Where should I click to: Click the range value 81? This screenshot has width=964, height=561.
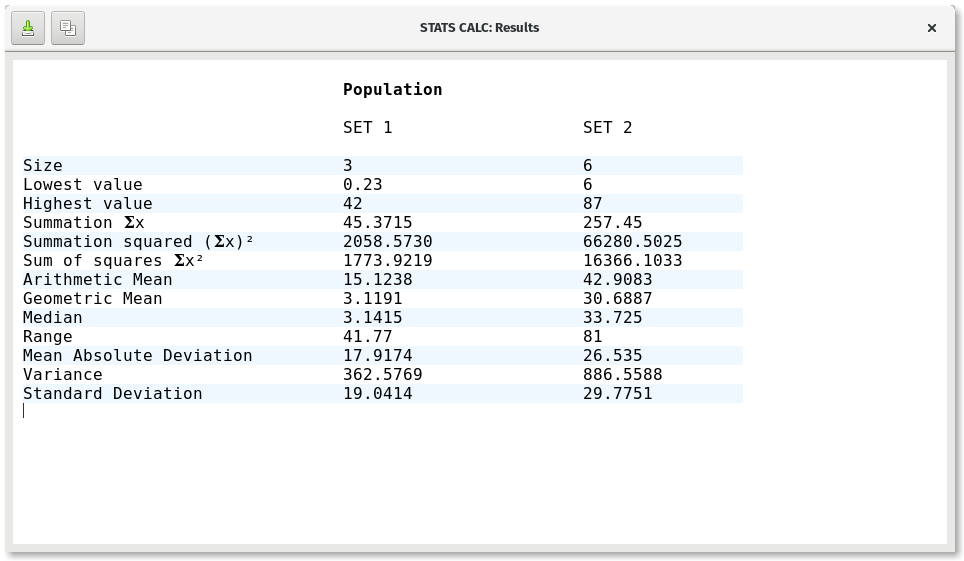pyautogui.click(x=593, y=337)
